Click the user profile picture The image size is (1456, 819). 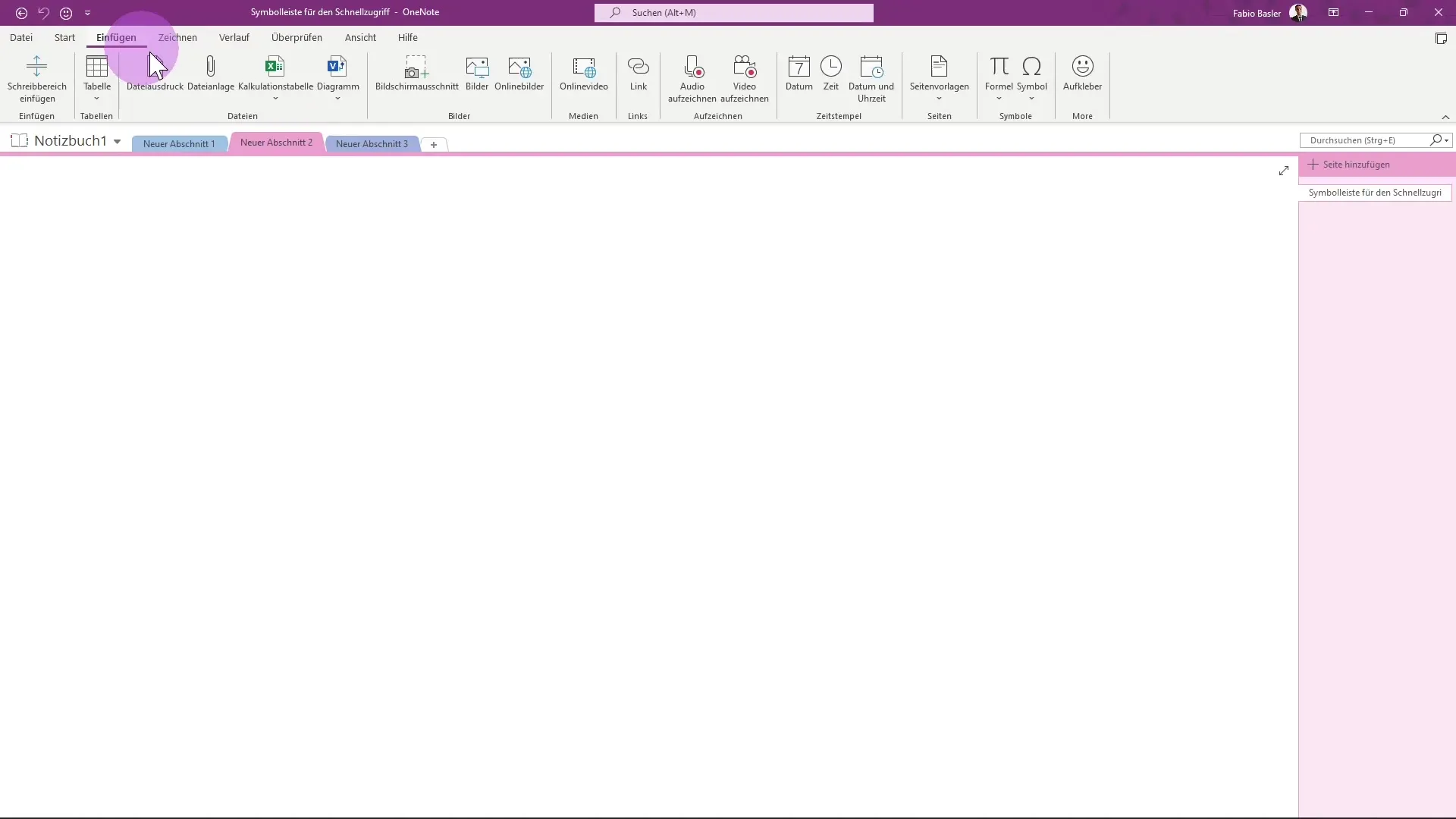[x=1298, y=13]
